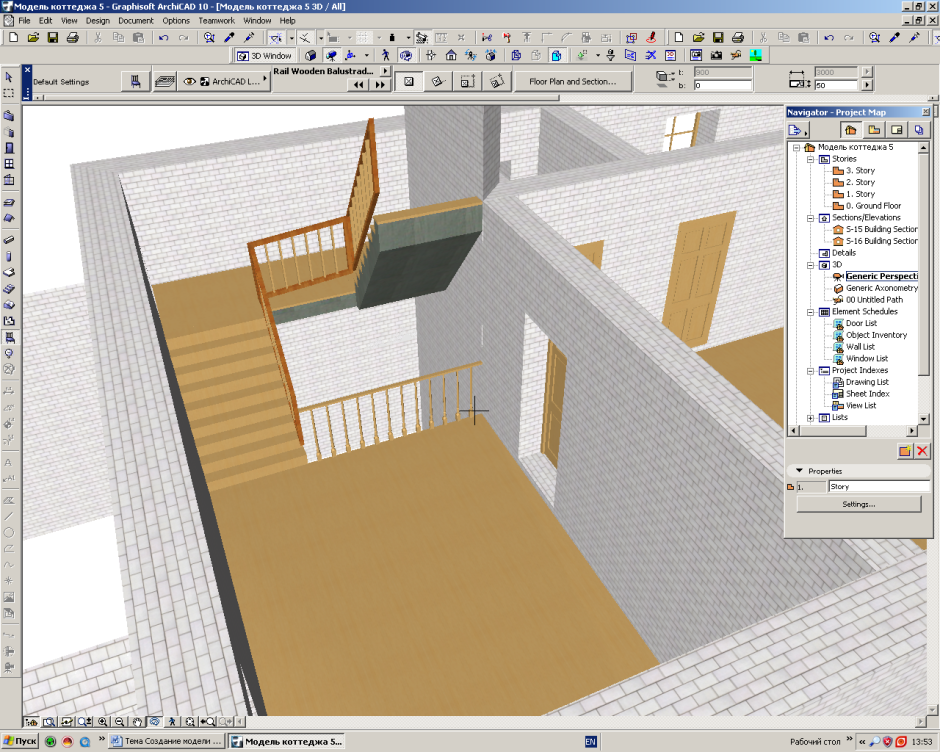Click the Fit in Window icon at bottom
Viewport: 940px width, 752px height.
click(190, 722)
